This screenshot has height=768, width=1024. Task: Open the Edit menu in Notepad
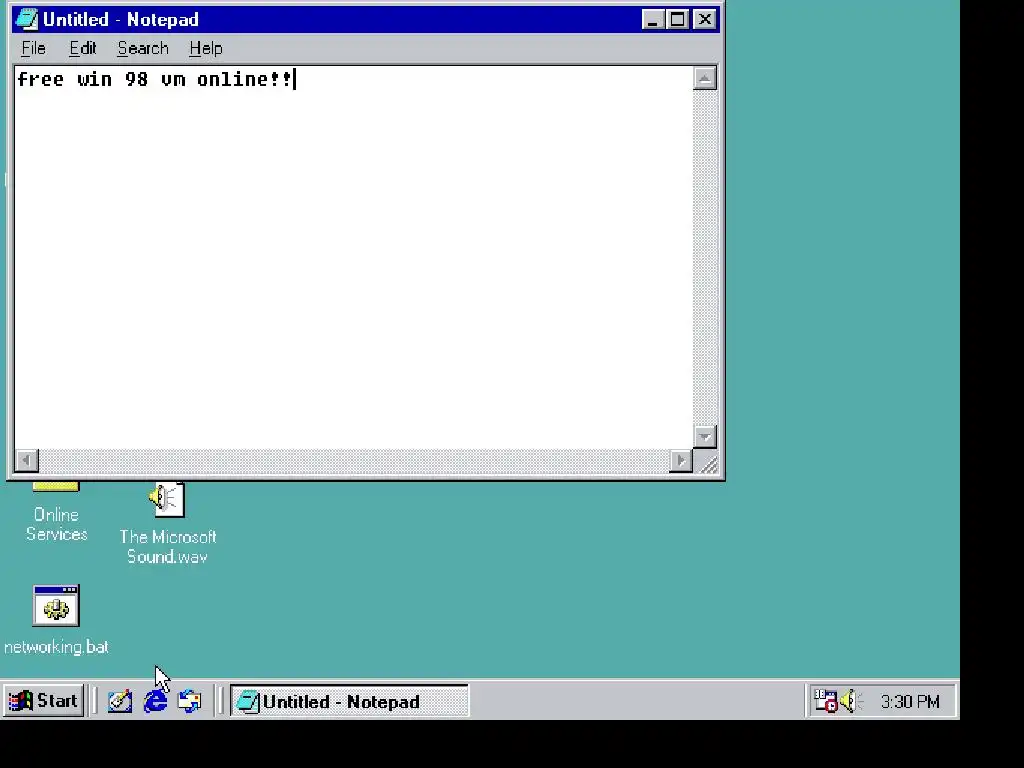[83, 48]
